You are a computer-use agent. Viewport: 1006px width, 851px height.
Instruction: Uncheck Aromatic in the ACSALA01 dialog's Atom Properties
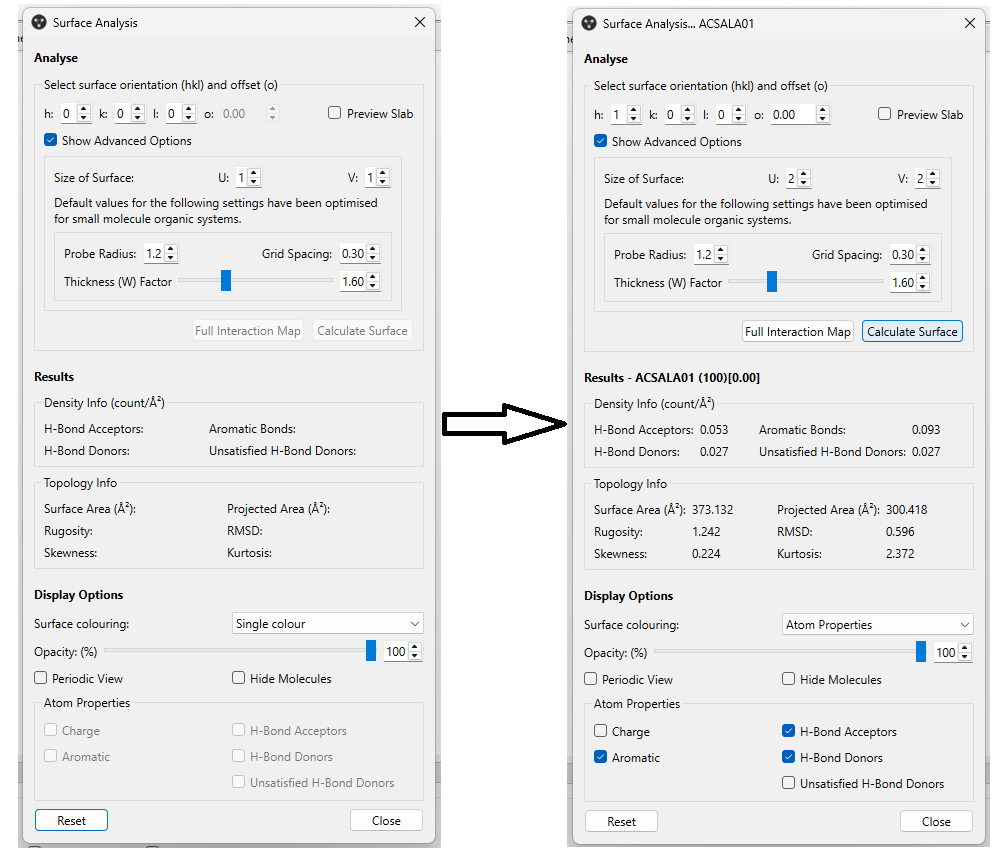point(600,758)
